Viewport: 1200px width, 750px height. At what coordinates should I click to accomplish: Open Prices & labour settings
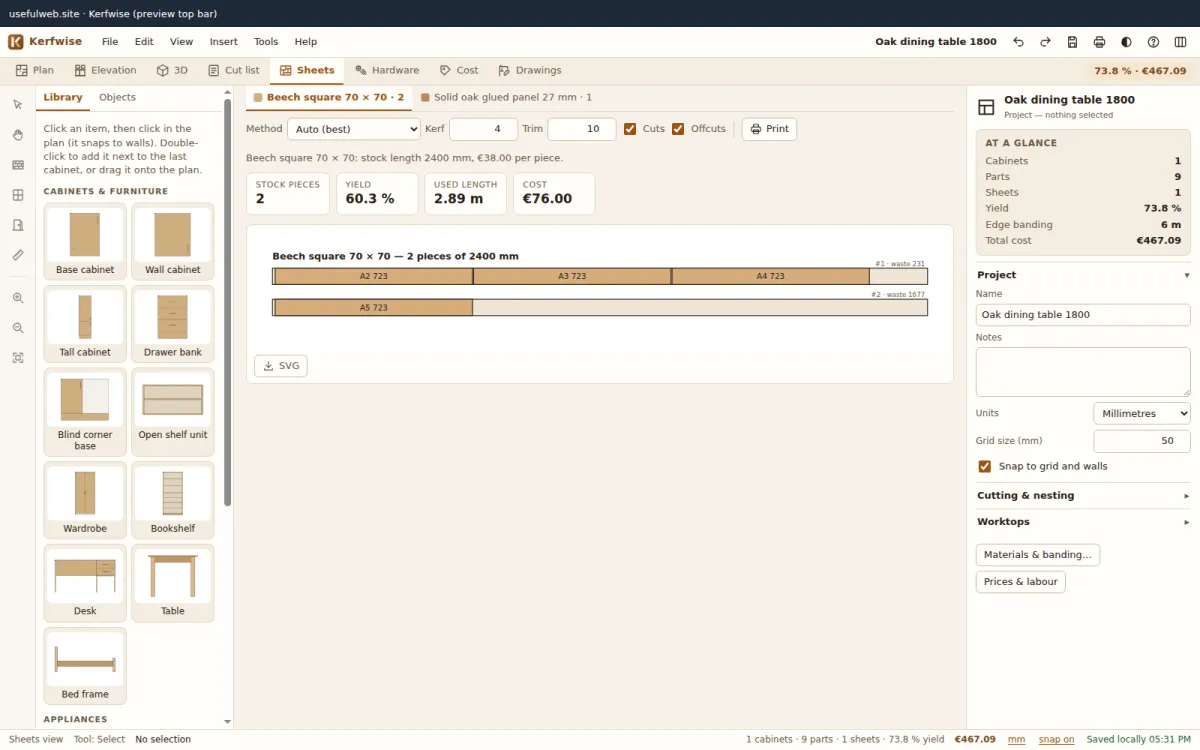click(1020, 582)
